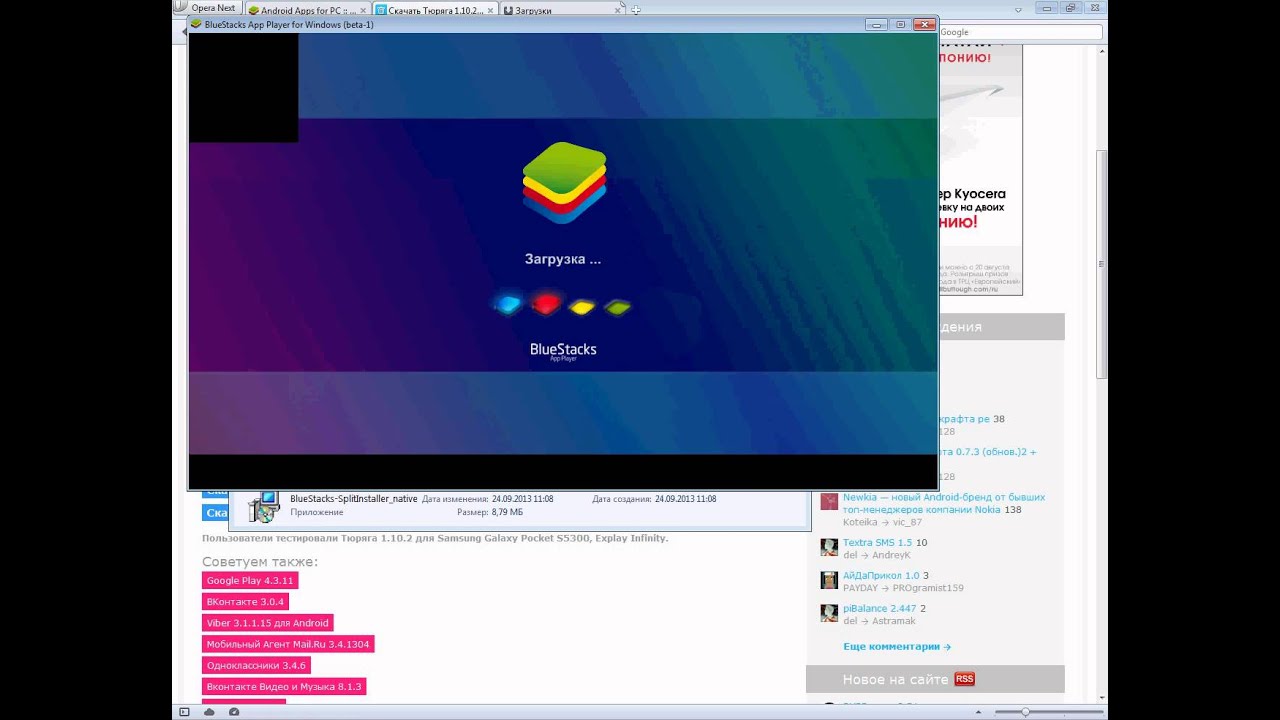Screen dimensions: 1280x720
Task: Open the Одноклассники 3.4.6 link
Action: coord(256,665)
